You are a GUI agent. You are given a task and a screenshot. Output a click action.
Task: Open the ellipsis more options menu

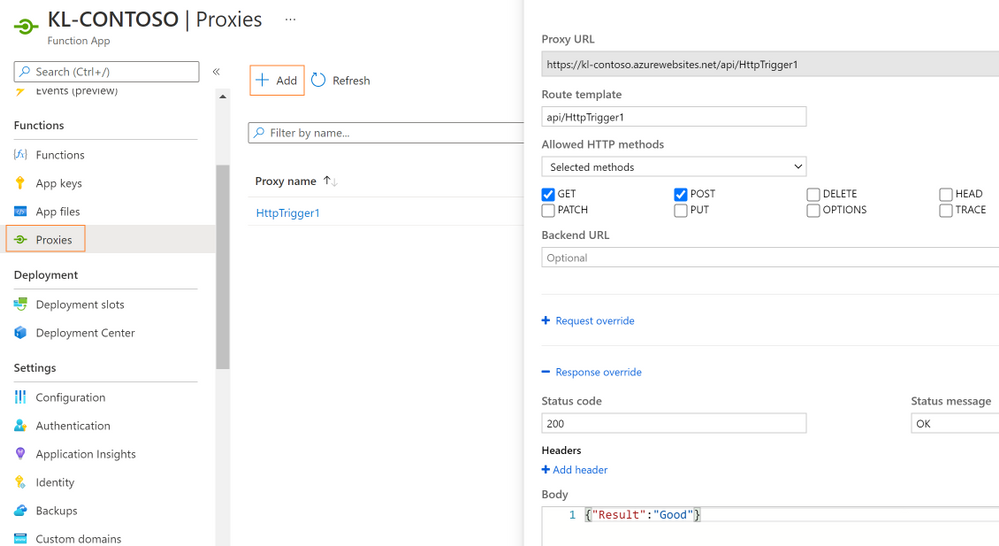coord(291,19)
